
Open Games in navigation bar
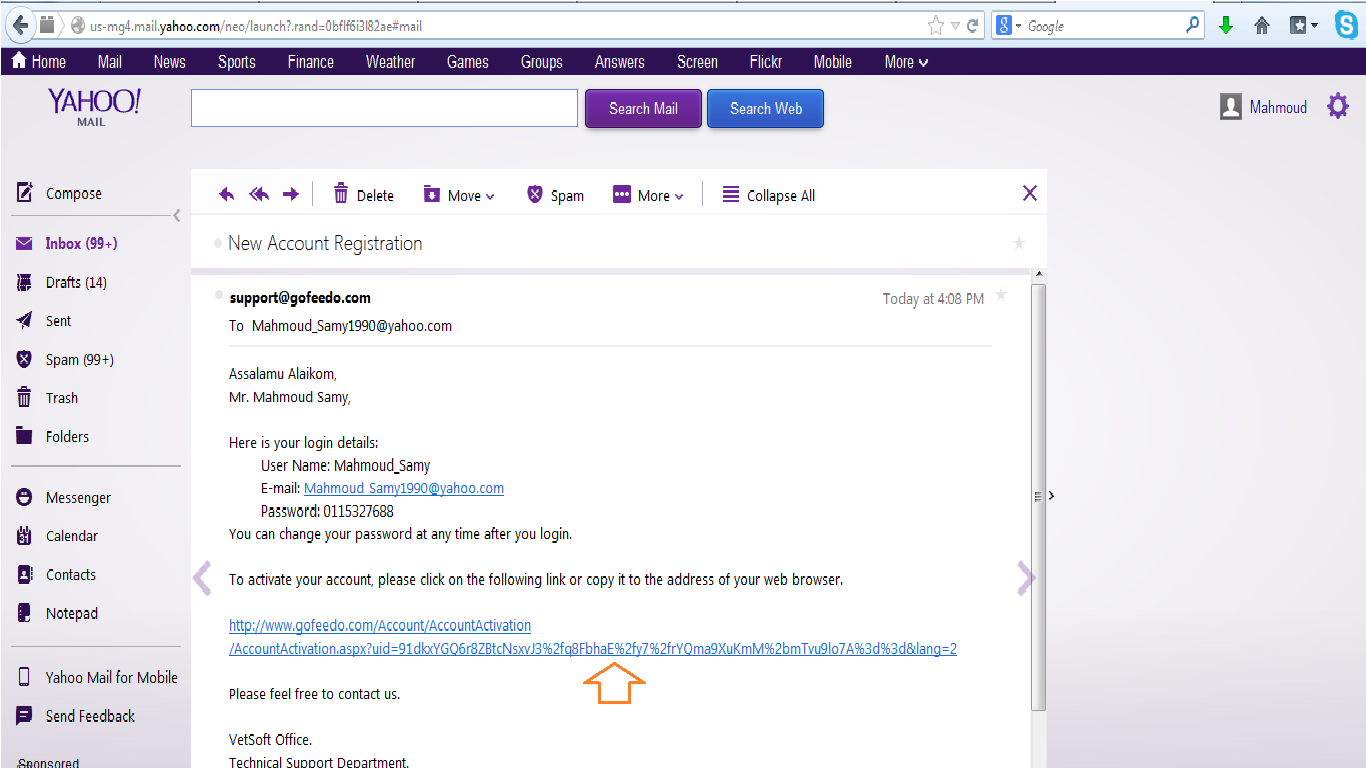click(468, 62)
